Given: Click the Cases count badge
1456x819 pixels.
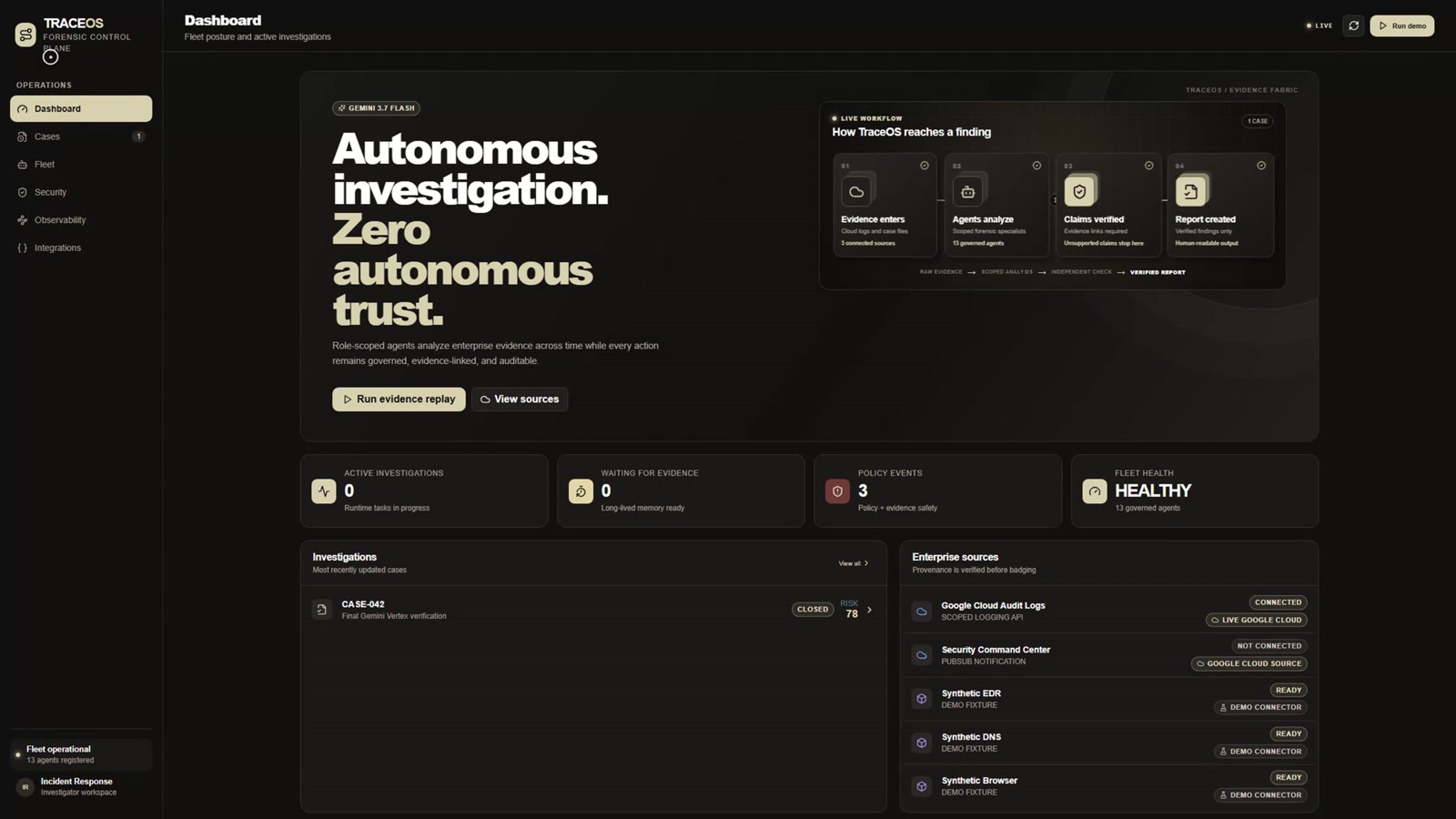Looking at the screenshot, I should [138, 136].
